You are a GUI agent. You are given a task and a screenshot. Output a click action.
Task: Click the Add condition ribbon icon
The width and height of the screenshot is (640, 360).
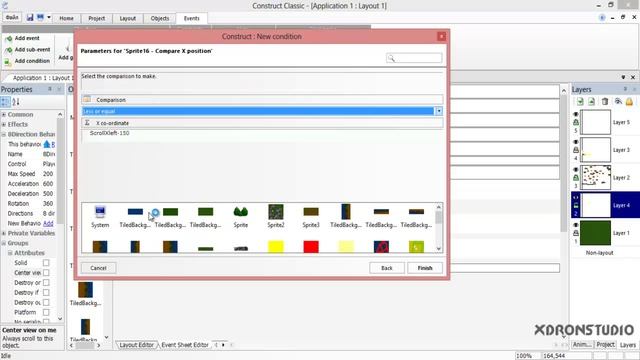click(x=8, y=62)
